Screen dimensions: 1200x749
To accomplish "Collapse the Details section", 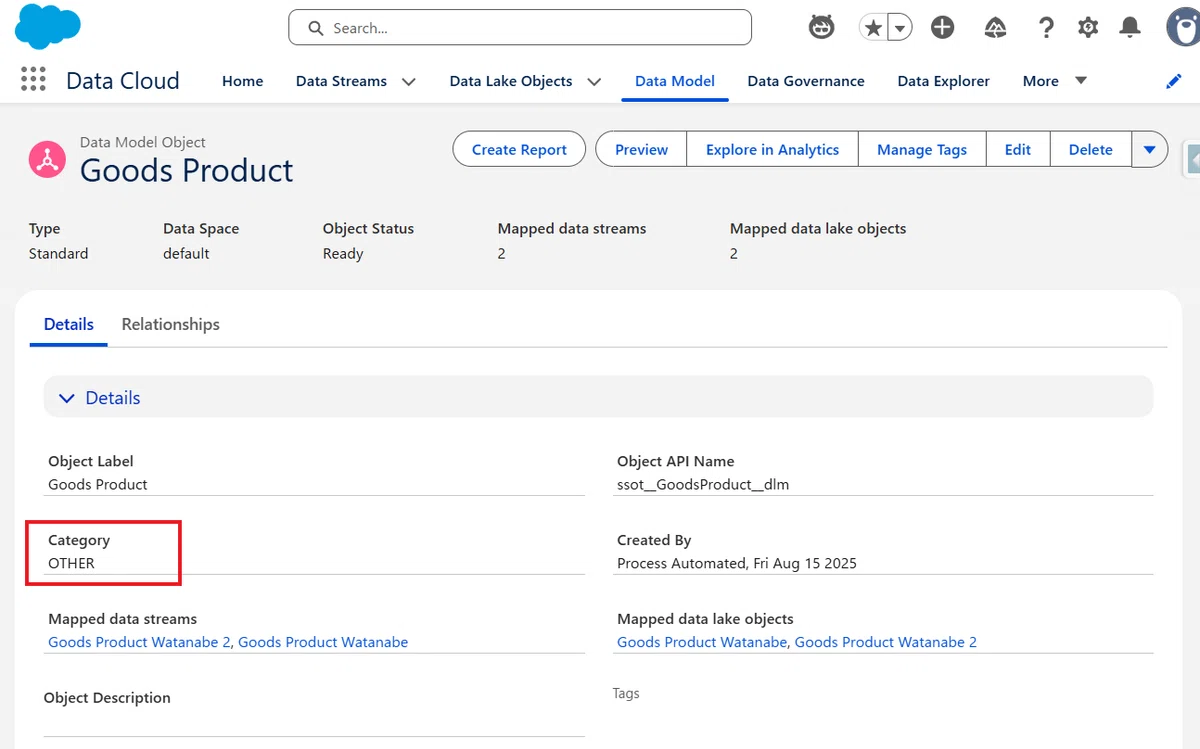I will coord(598,397).
